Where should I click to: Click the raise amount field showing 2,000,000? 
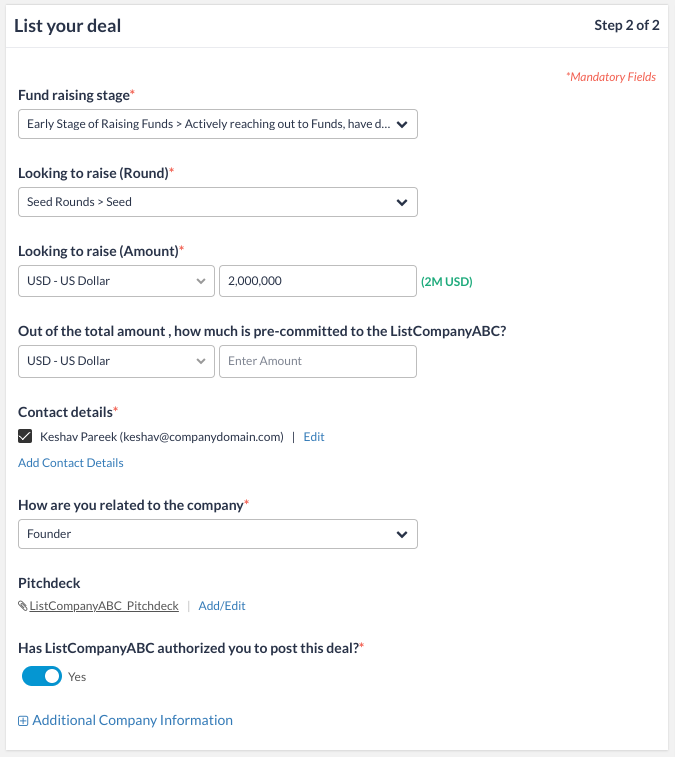pyautogui.click(x=317, y=281)
